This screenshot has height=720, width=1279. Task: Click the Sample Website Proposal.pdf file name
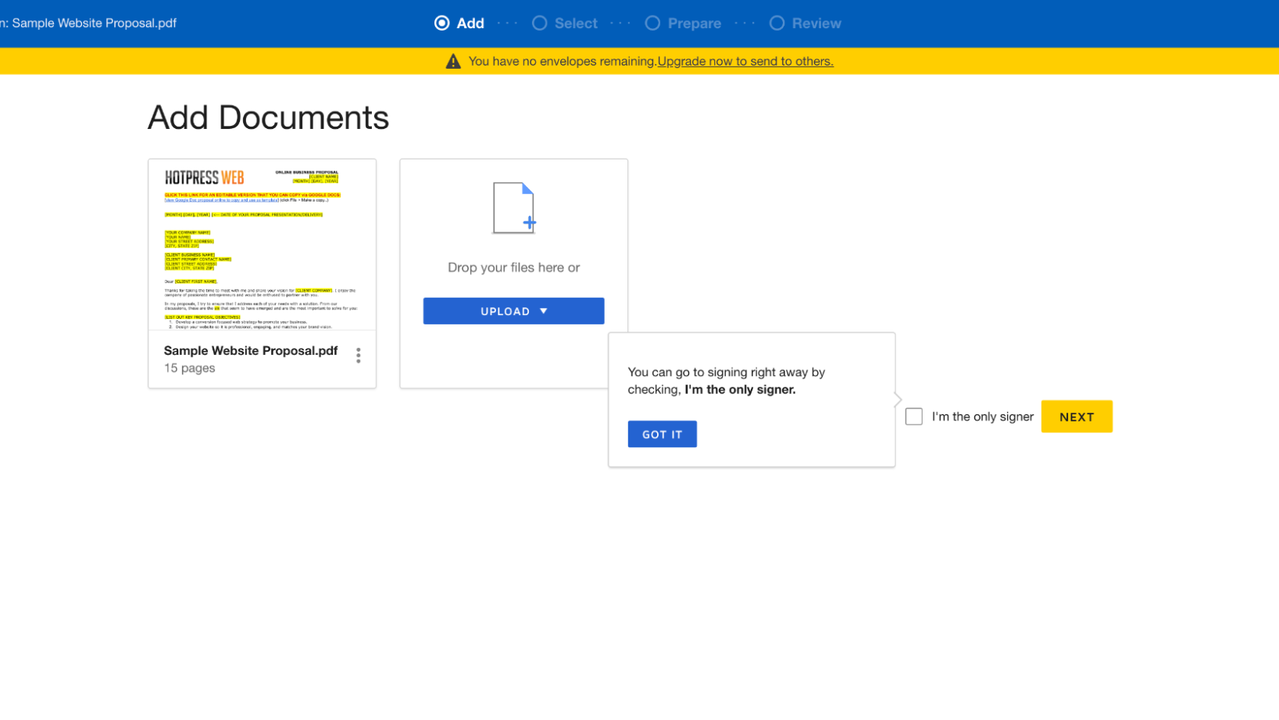(250, 351)
